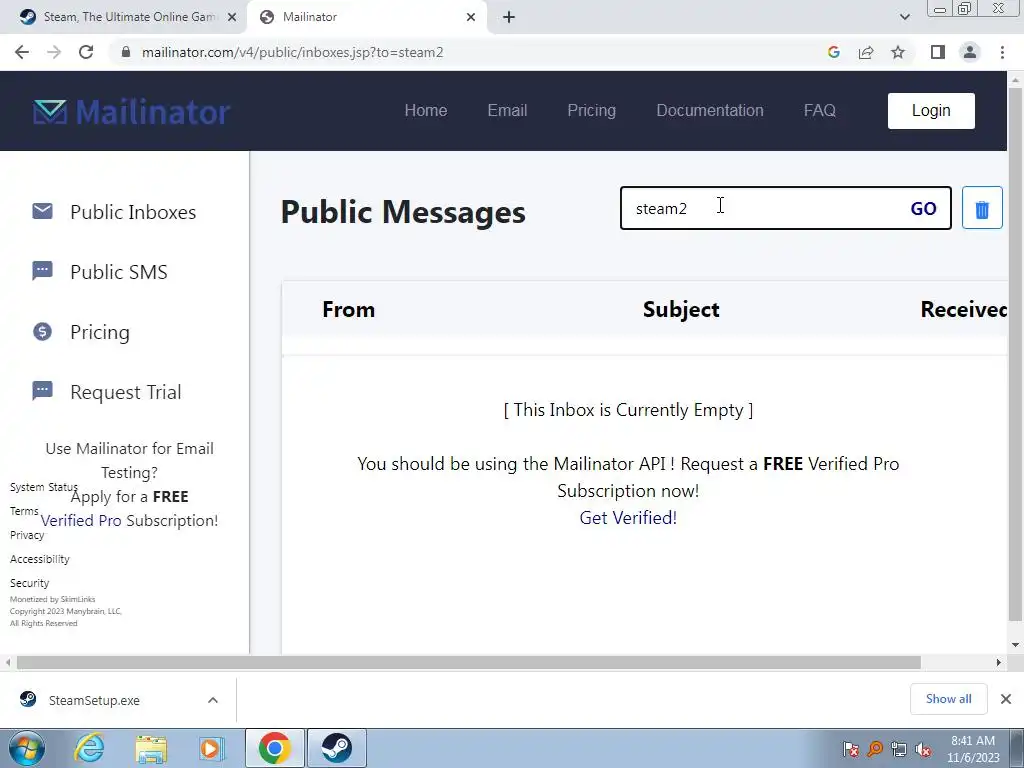Share this page via the share icon
Viewport: 1024px width, 768px height.
[x=866, y=52]
